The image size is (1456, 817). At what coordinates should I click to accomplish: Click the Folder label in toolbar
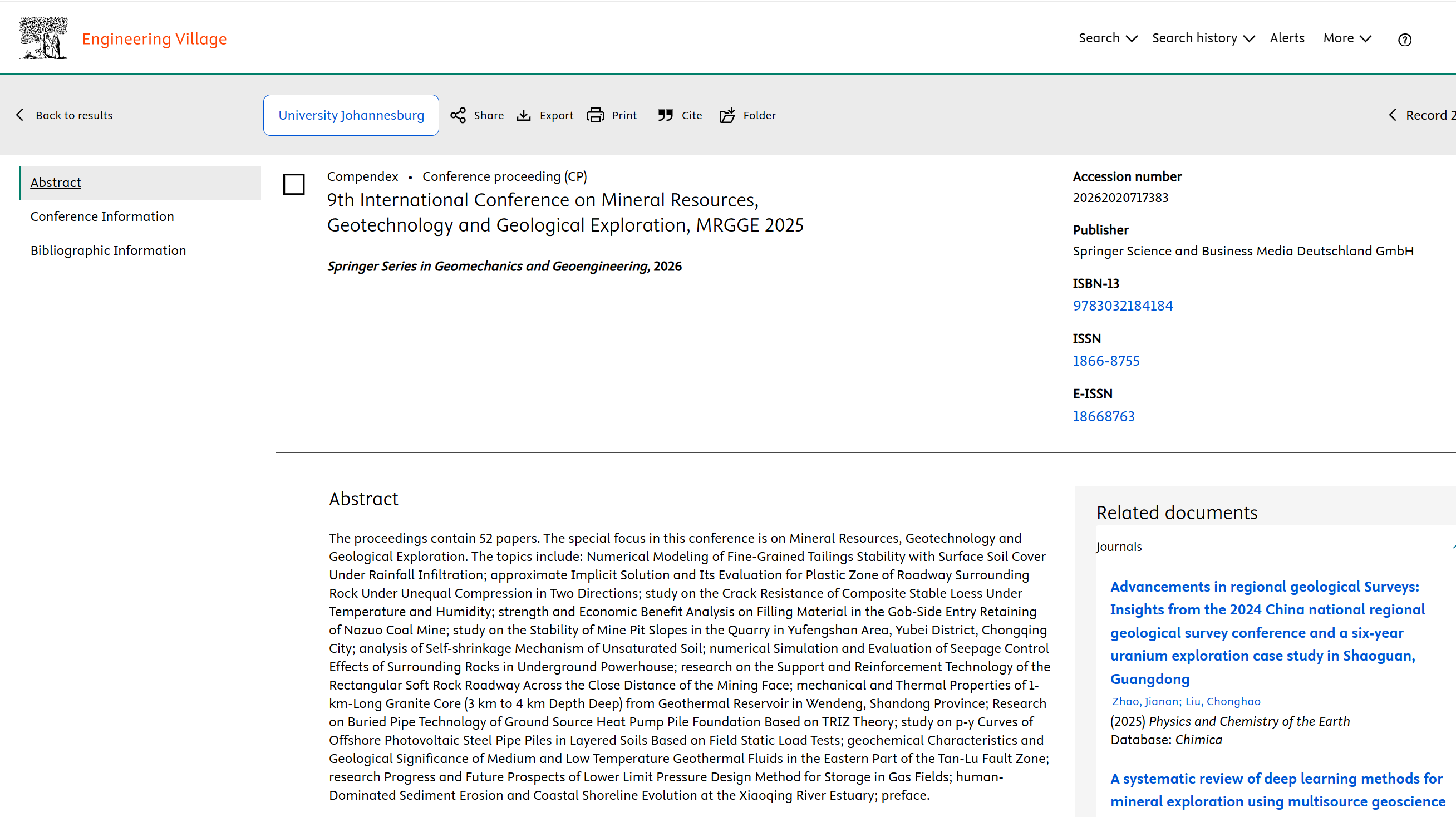759,115
